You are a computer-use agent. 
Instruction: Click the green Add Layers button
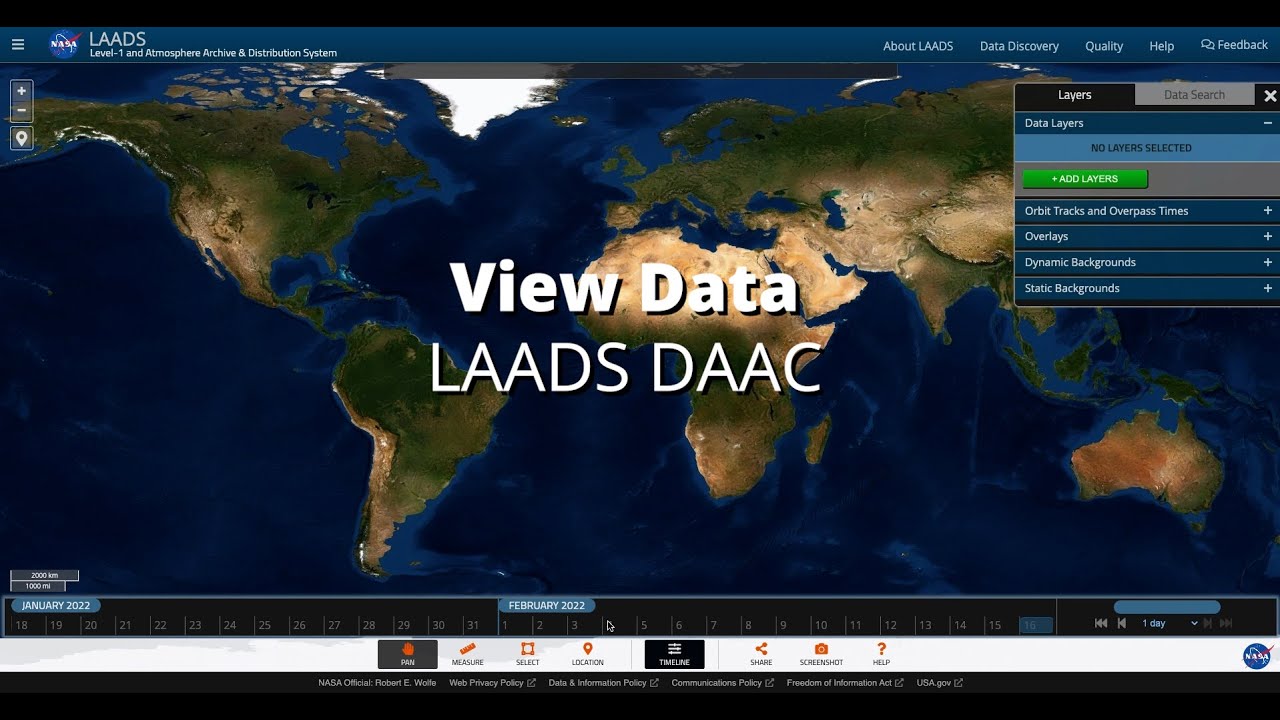1085,179
